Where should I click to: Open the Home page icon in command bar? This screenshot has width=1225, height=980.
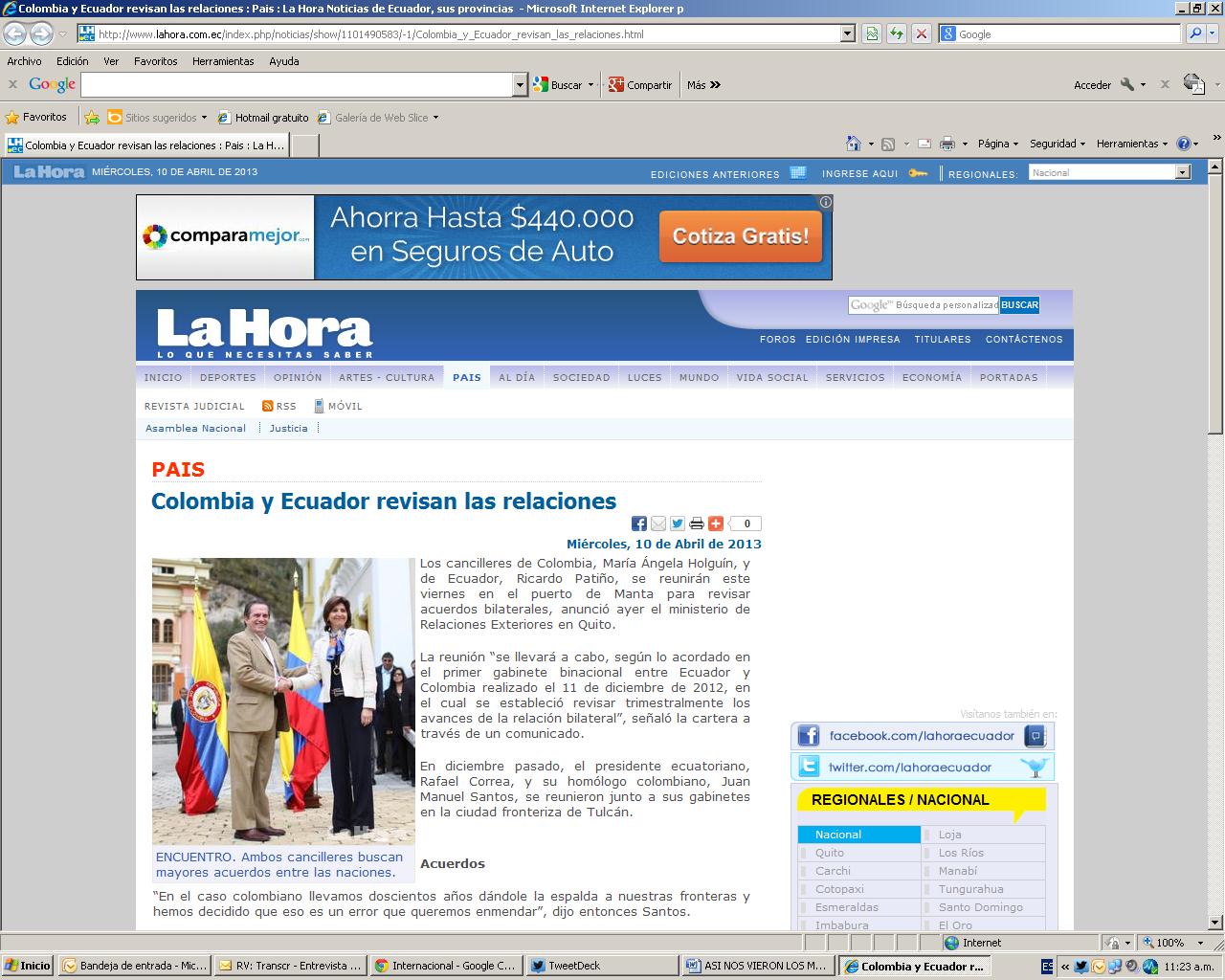click(854, 144)
